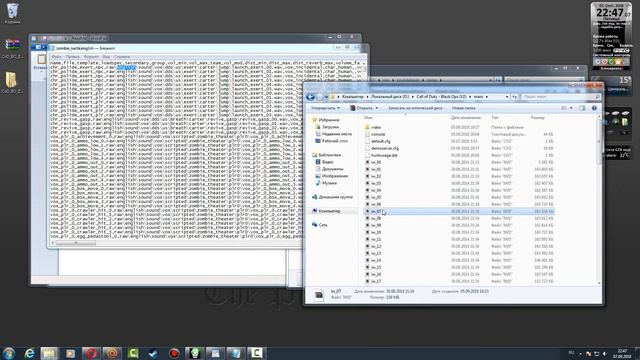Open the Файл menu in Notepad
Screen dimensions: 640x360
pyautogui.click(x=56, y=57)
